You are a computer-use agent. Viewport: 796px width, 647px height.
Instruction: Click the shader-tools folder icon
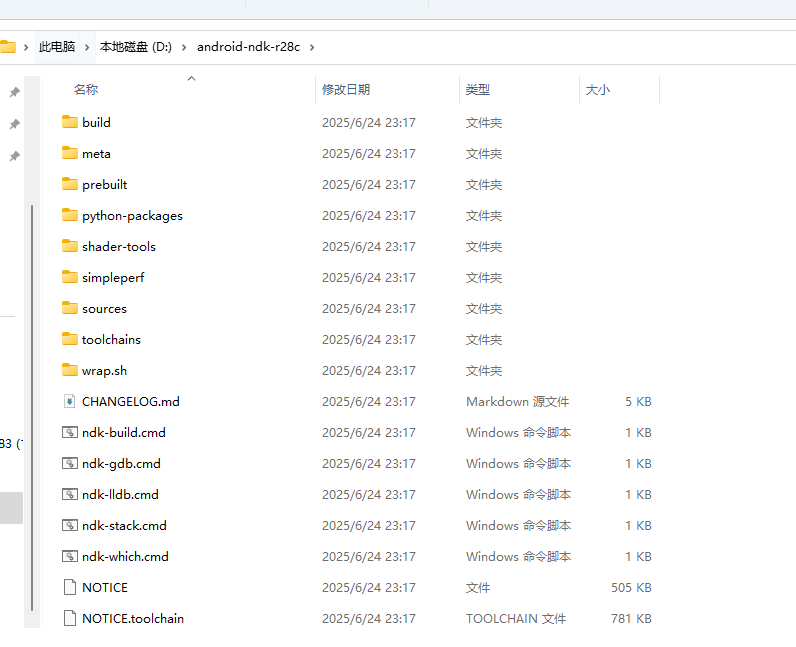pos(70,246)
